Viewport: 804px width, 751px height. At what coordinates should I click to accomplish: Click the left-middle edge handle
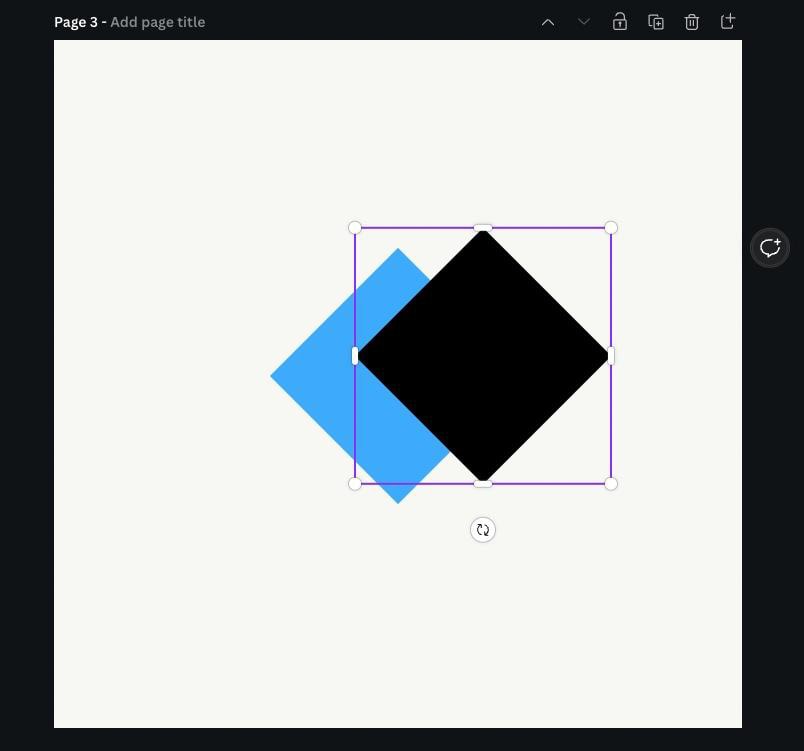click(x=355, y=356)
